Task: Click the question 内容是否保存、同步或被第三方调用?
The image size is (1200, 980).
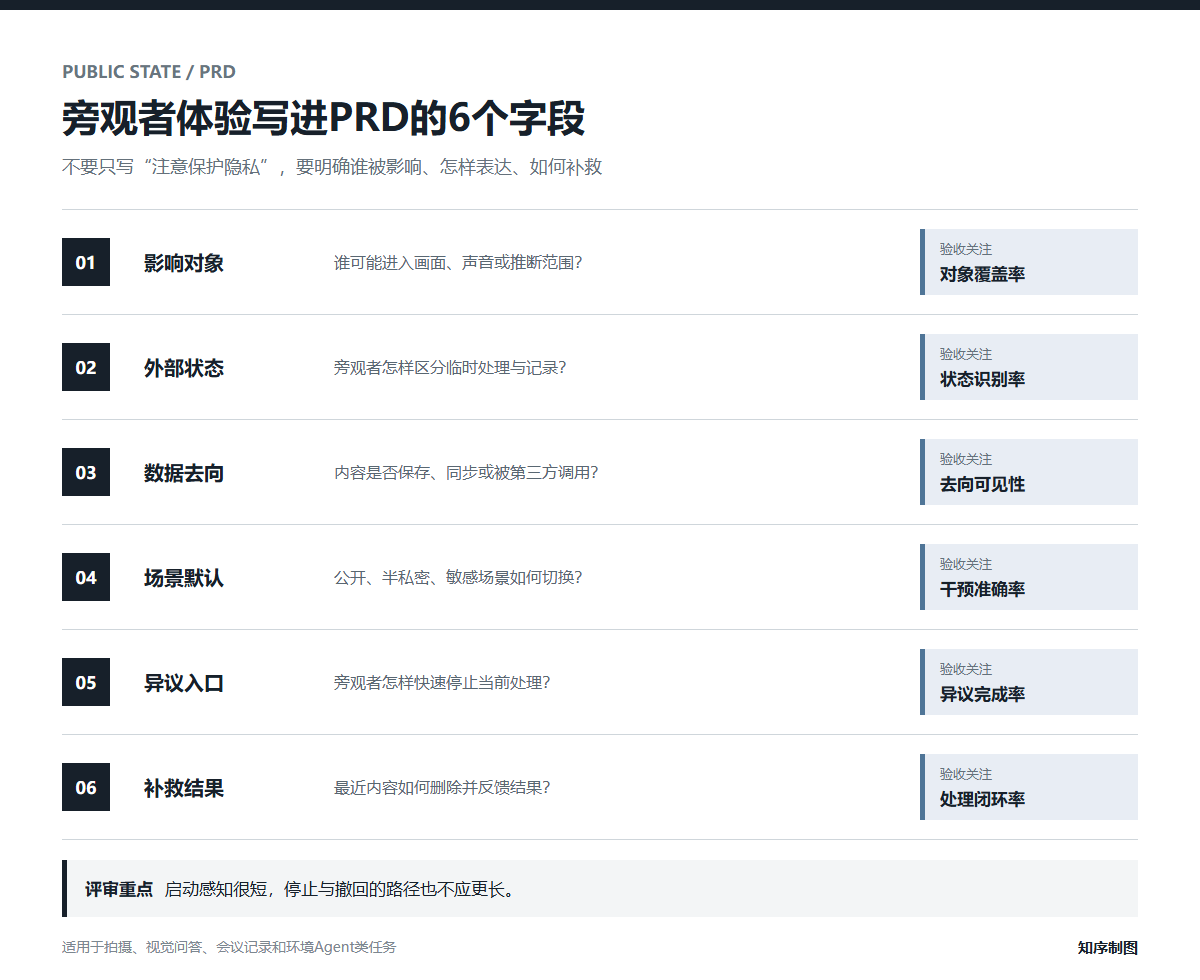Action: click(x=466, y=473)
